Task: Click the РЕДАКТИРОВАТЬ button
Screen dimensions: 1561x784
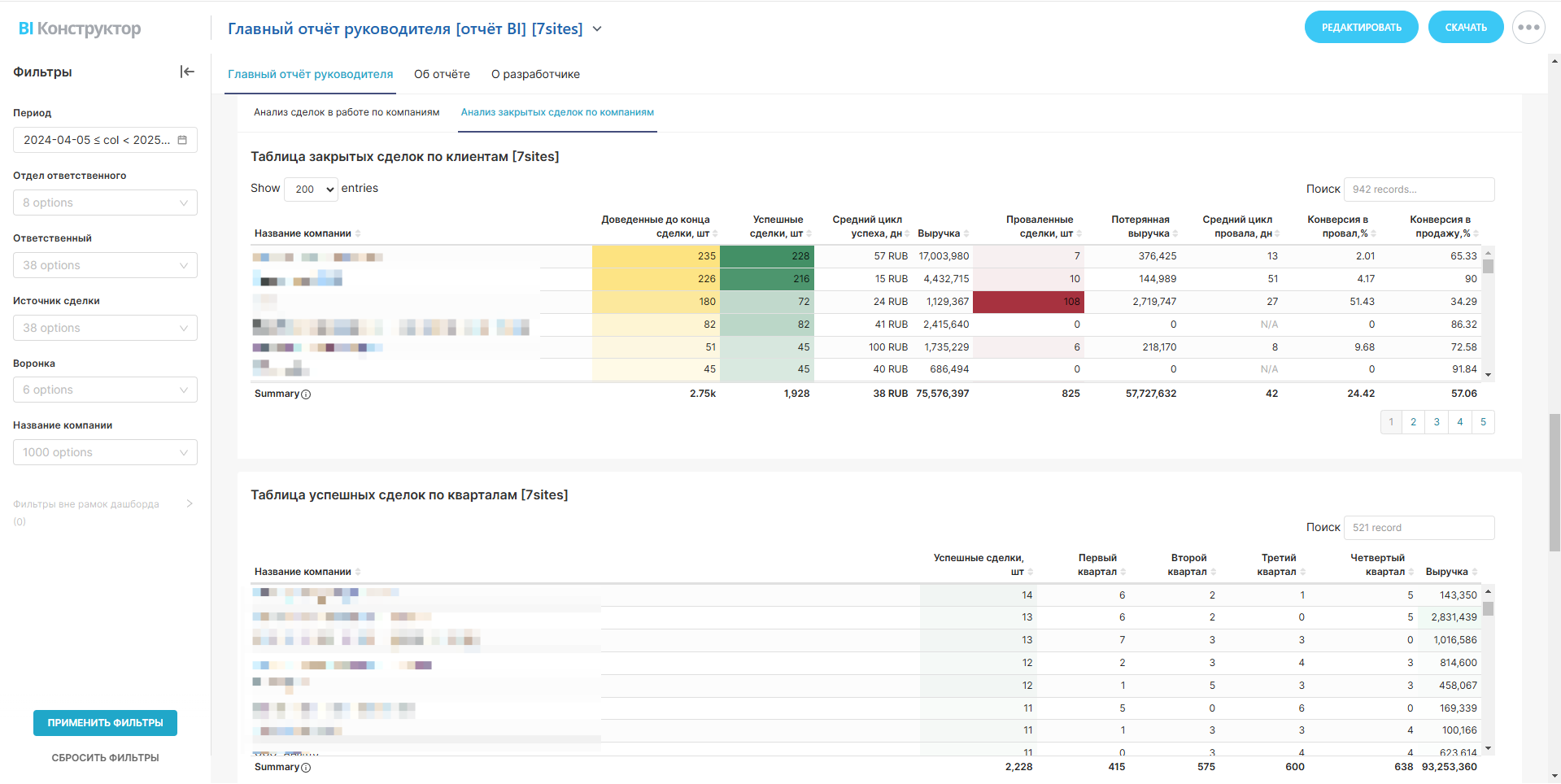Action: point(1361,28)
